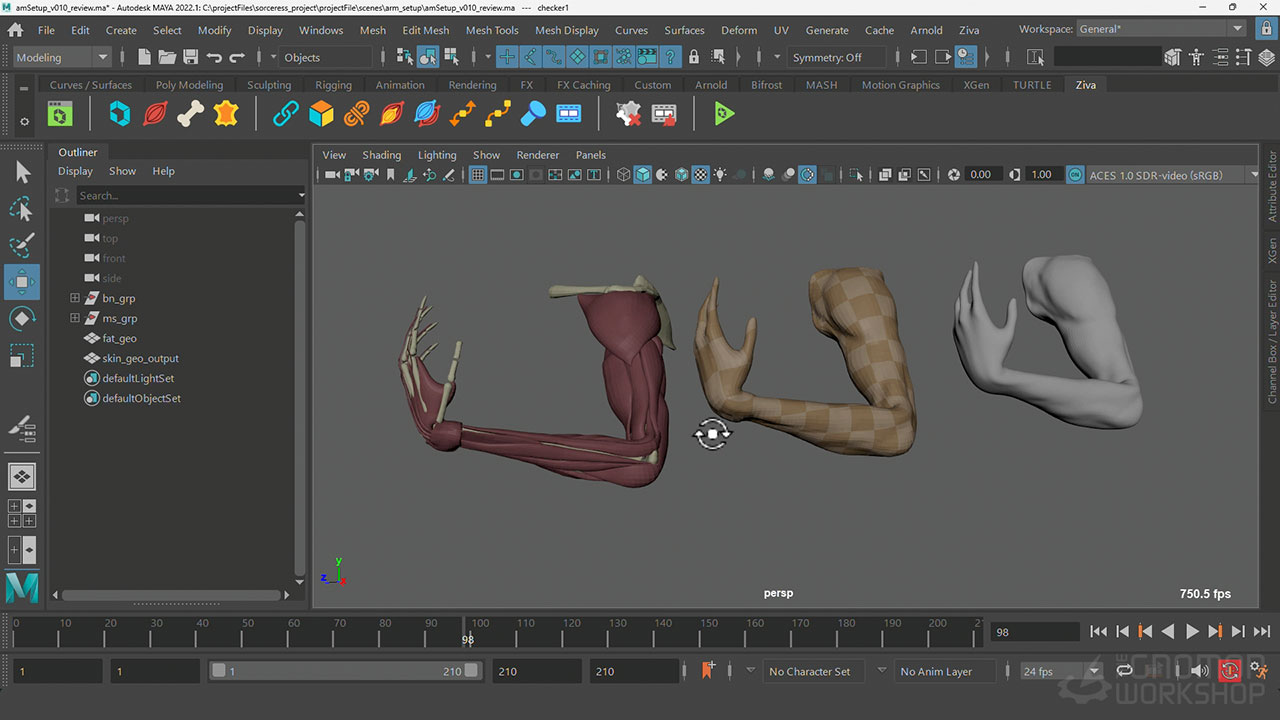Open the 24 fps frame rate dropdown

click(x=1060, y=671)
